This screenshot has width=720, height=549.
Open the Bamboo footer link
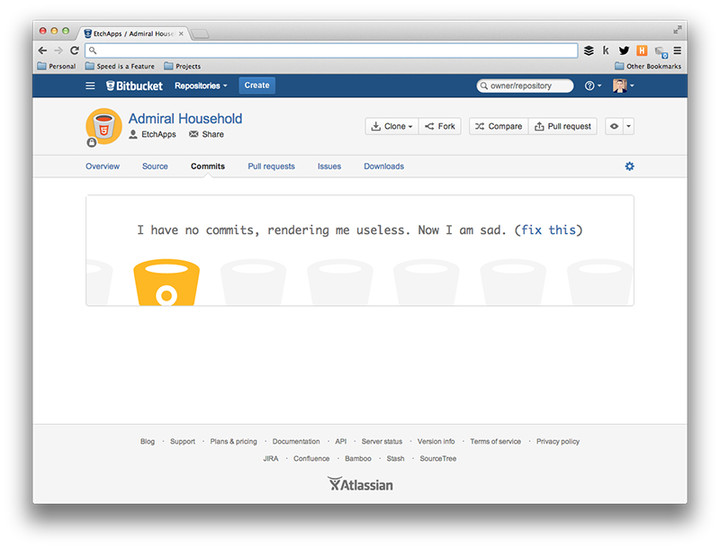point(358,459)
